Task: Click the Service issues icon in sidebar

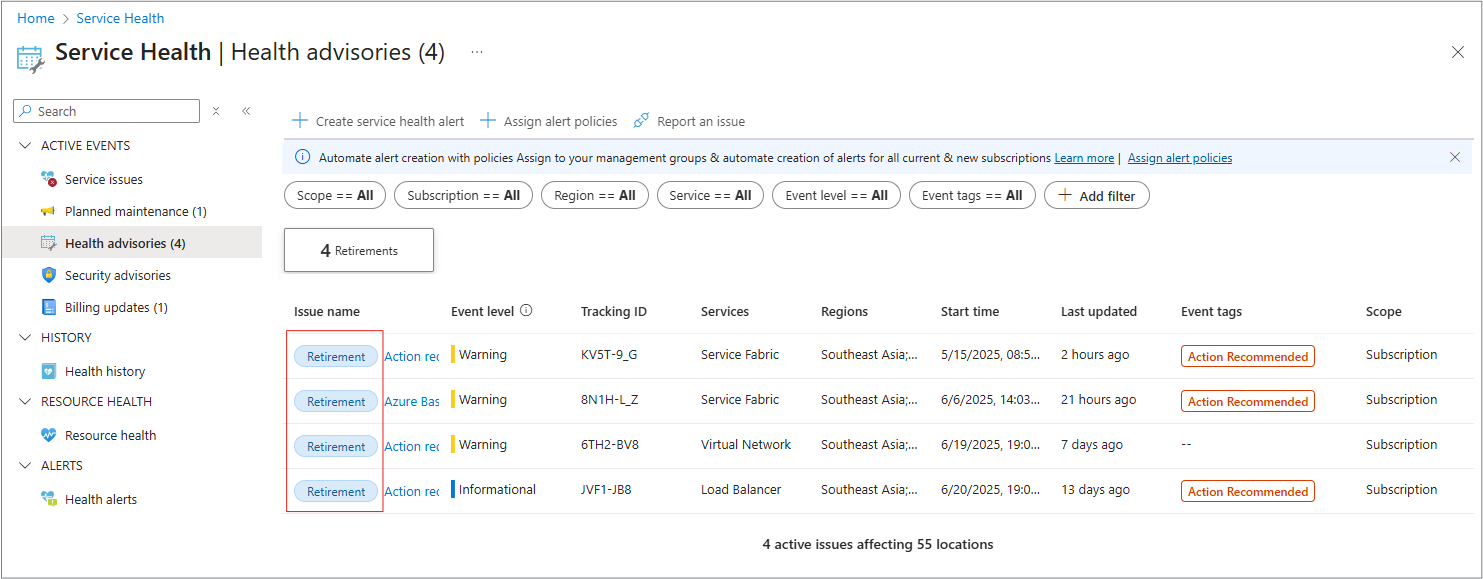Action: [49, 179]
